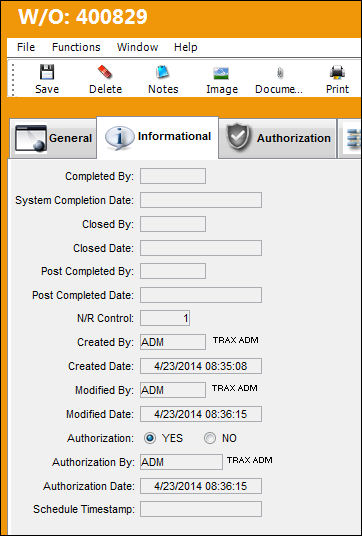
Task: Switch to the General tab
Action: [53, 138]
